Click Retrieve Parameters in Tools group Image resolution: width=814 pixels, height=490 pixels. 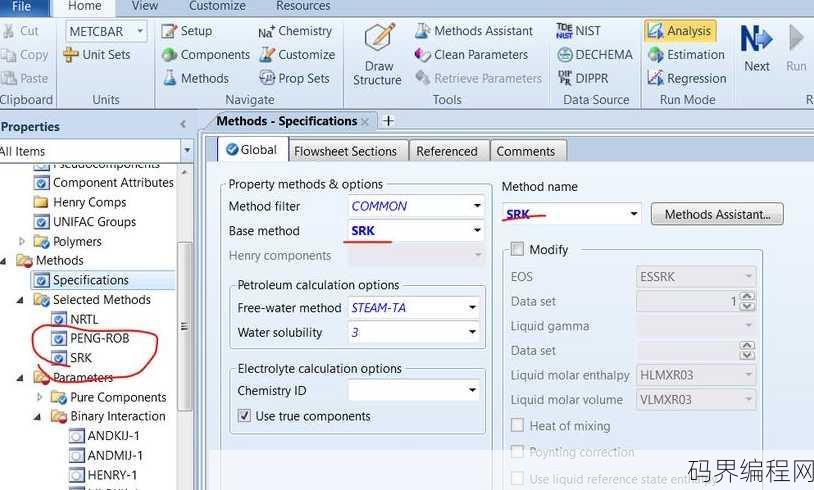478,78
